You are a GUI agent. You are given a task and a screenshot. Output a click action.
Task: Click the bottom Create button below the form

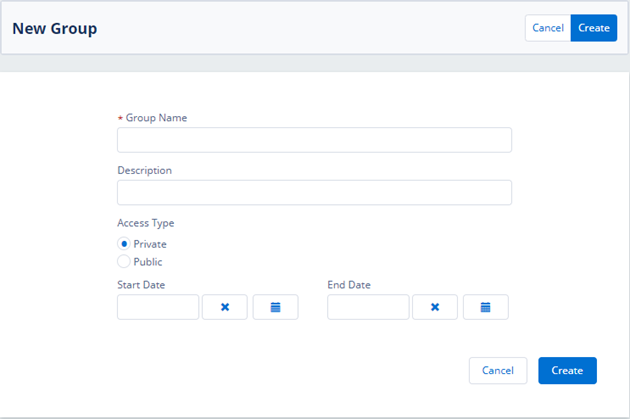pyautogui.click(x=567, y=370)
